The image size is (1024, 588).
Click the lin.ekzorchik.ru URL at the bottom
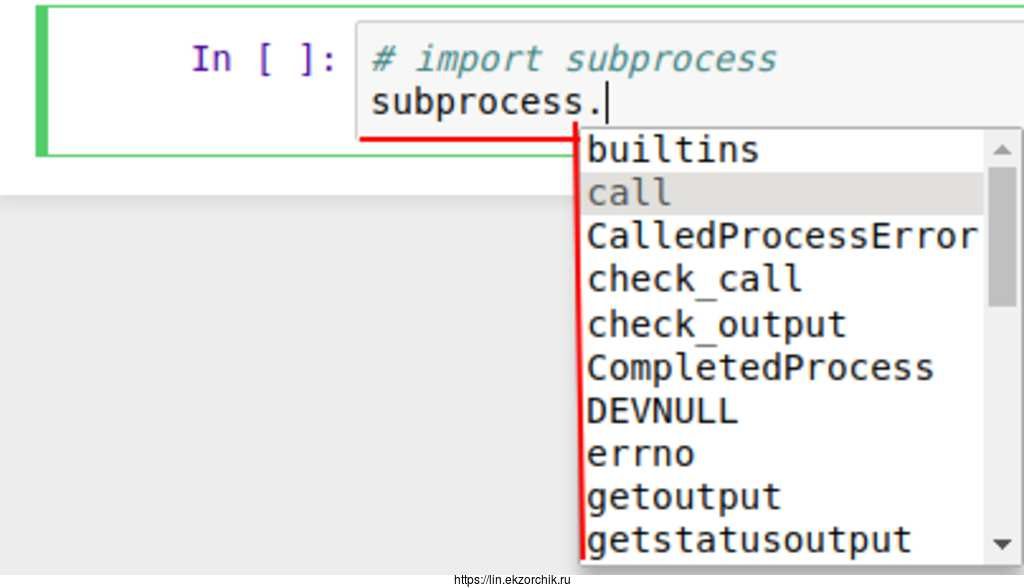[x=511, y=580]
